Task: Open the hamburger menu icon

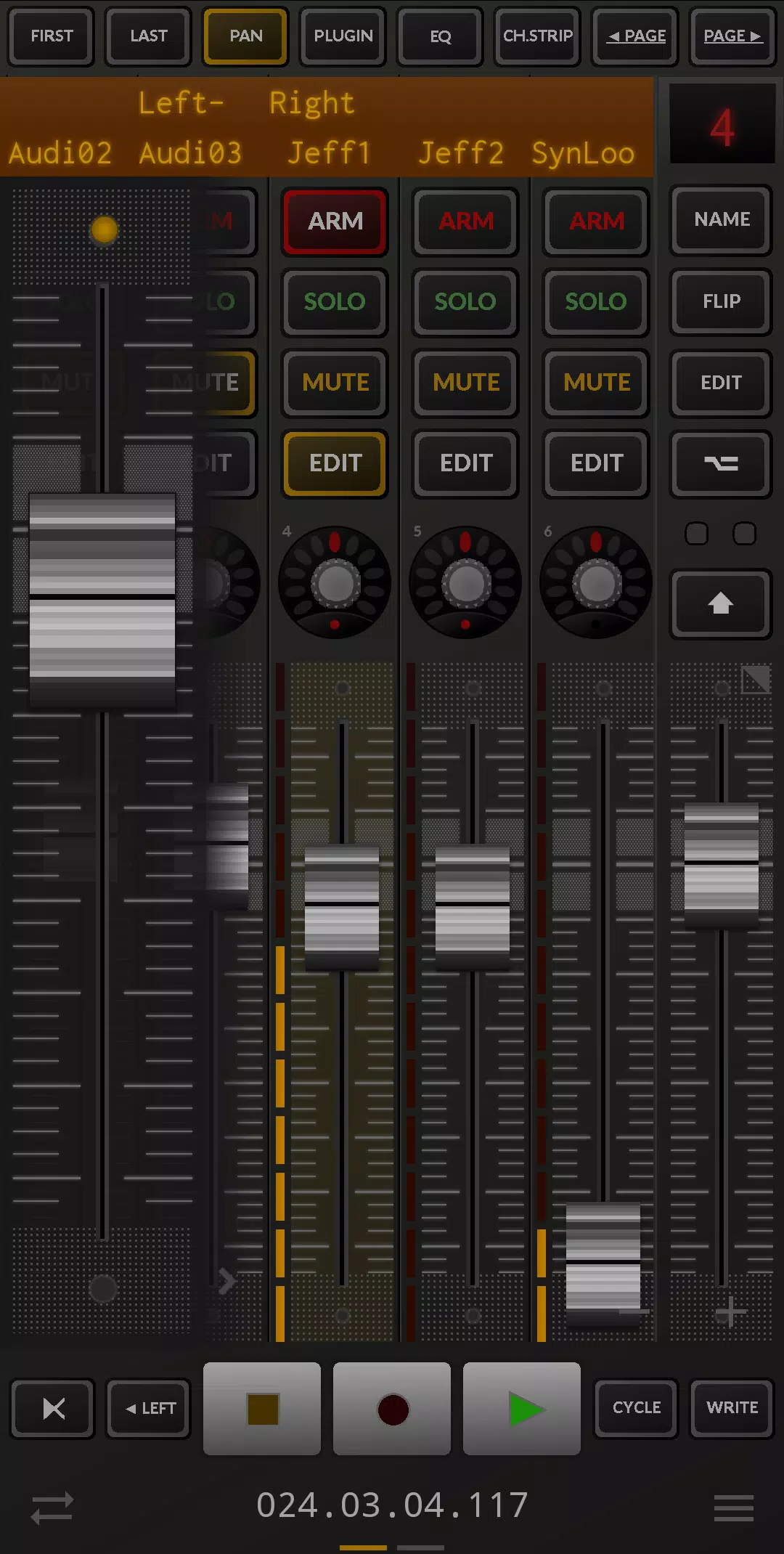Action: (x=734, y=1508)
